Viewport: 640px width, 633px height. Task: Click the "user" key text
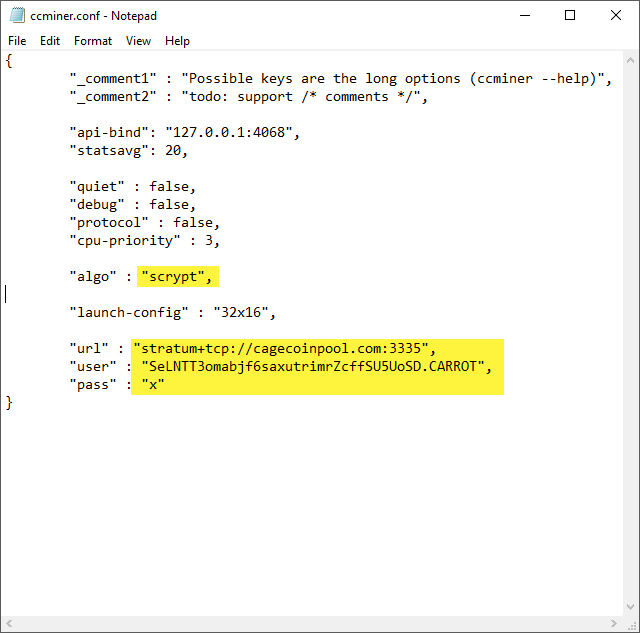(93, 366)
